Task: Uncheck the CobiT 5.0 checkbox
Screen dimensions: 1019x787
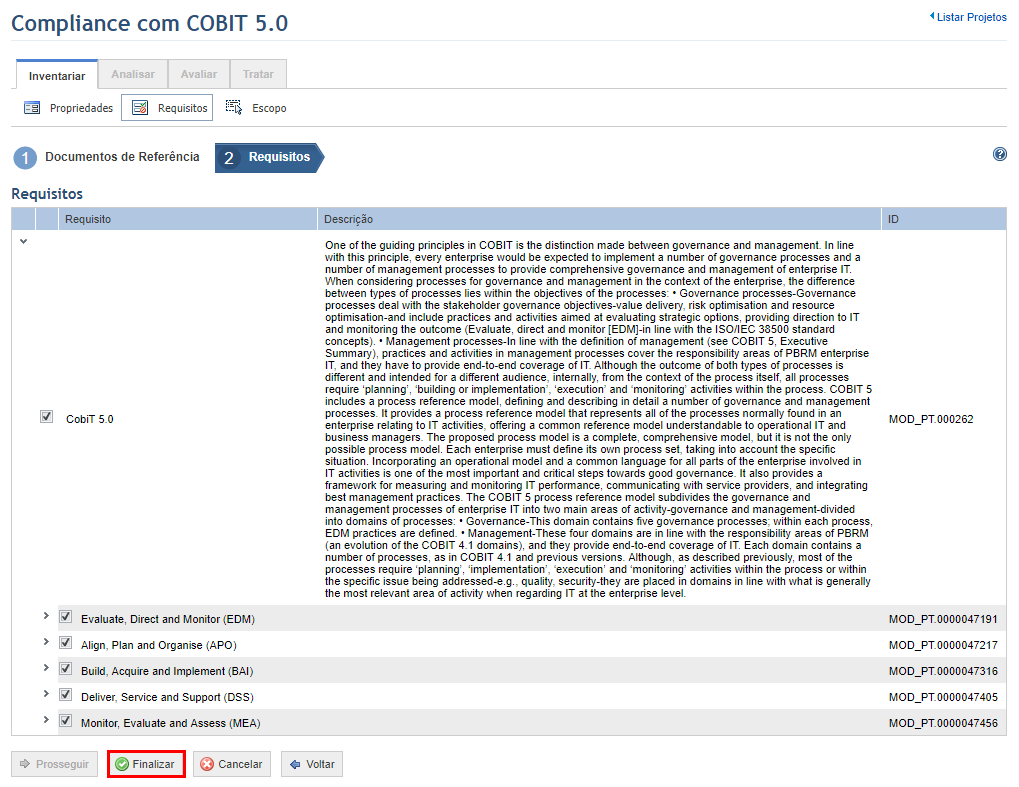Action: pyautogui.click(x=46, y=417)
